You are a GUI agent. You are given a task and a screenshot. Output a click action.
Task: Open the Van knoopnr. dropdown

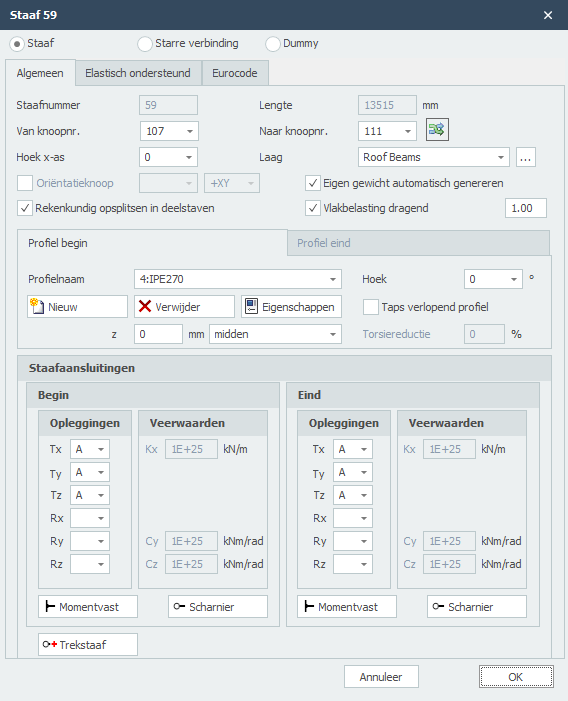click(190, 131)
